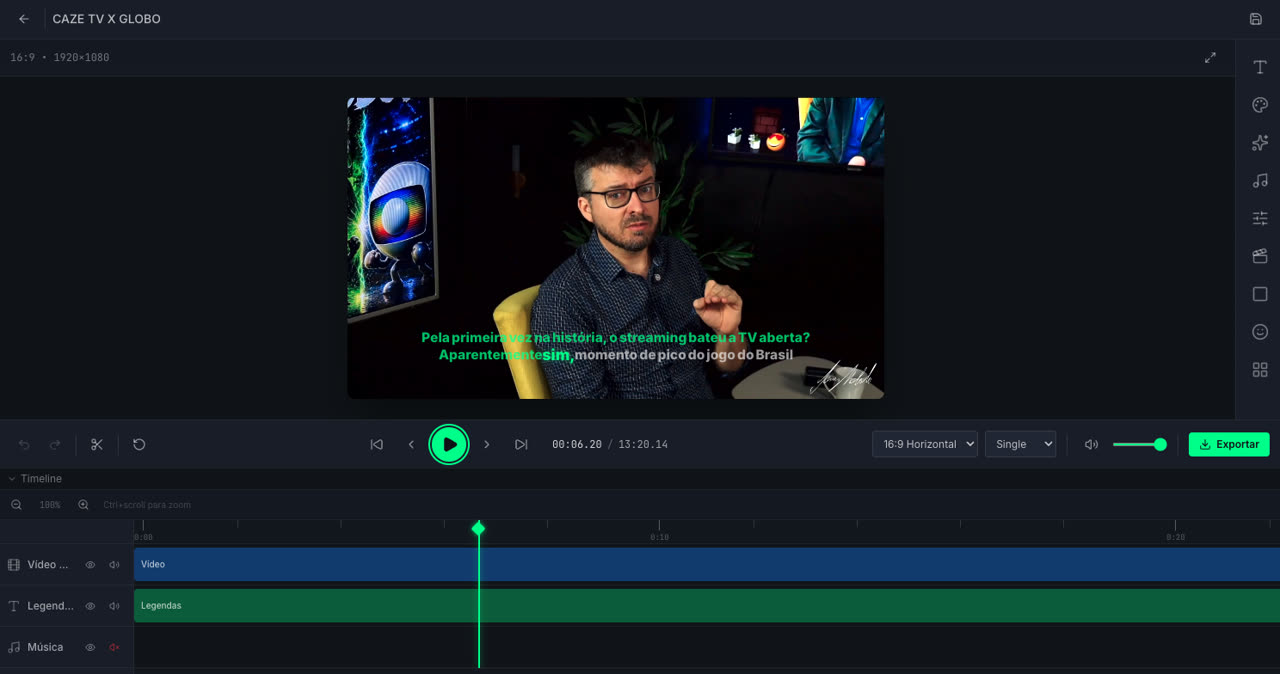The image size is (1280, 674).
Task: Hide the Legendas track with eye icon
Action: 90,606
